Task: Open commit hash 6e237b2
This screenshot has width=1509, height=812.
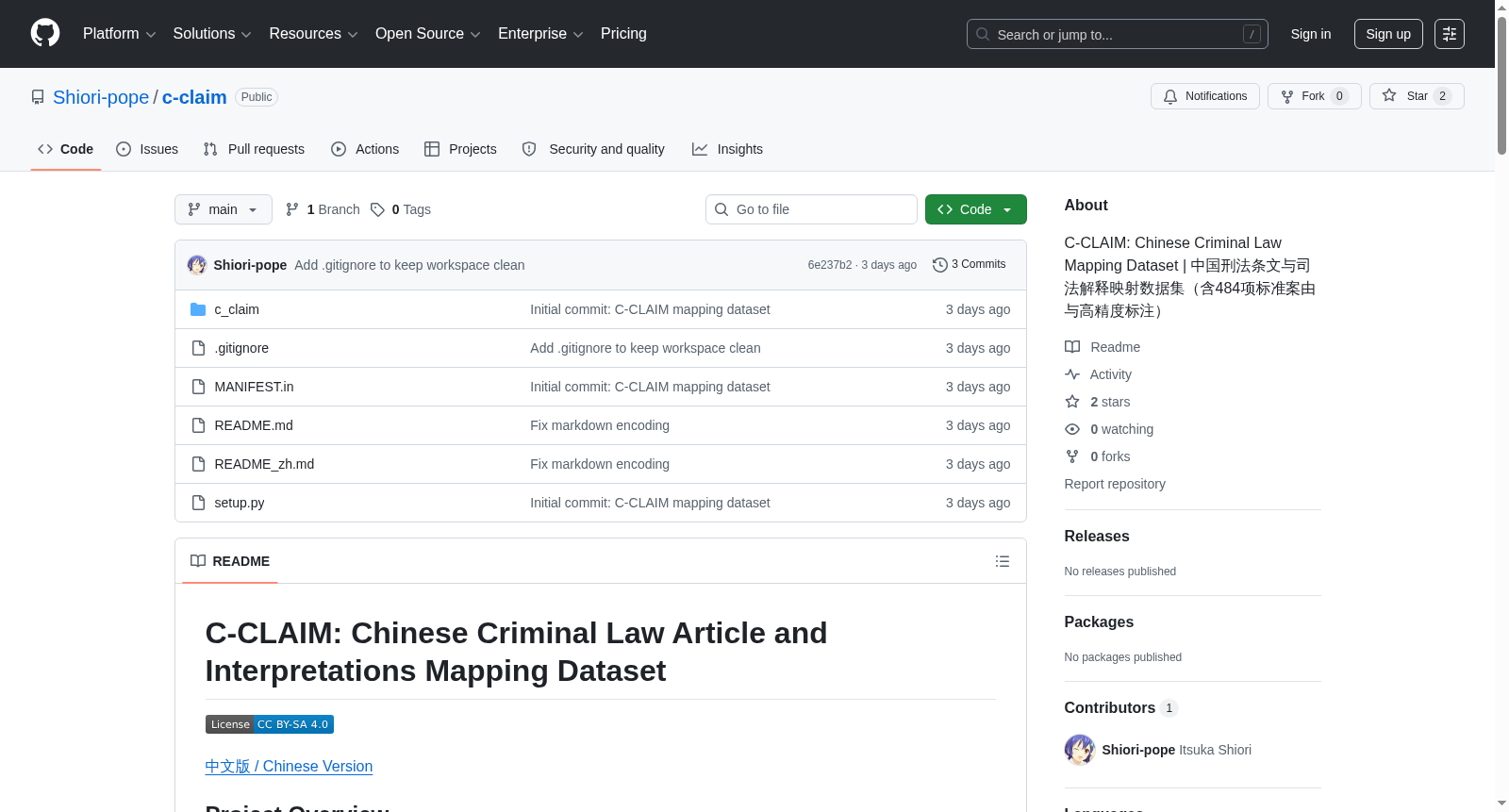Action: pos(829,265)
